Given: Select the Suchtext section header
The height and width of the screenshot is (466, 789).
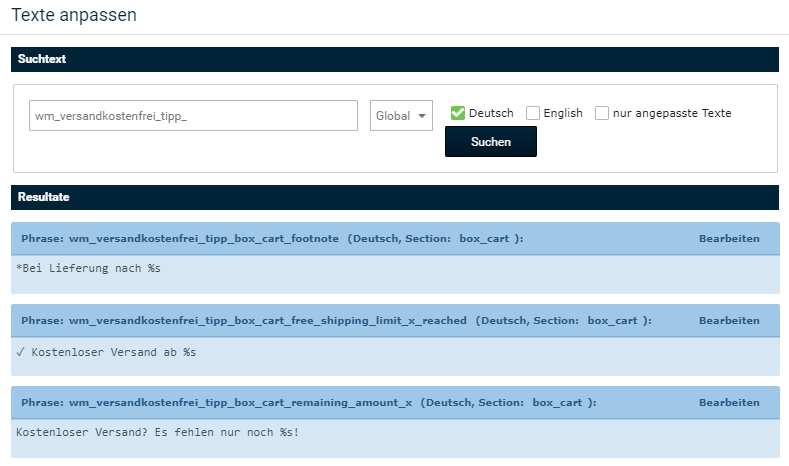Looking at the screenshot, I should 395,59.
